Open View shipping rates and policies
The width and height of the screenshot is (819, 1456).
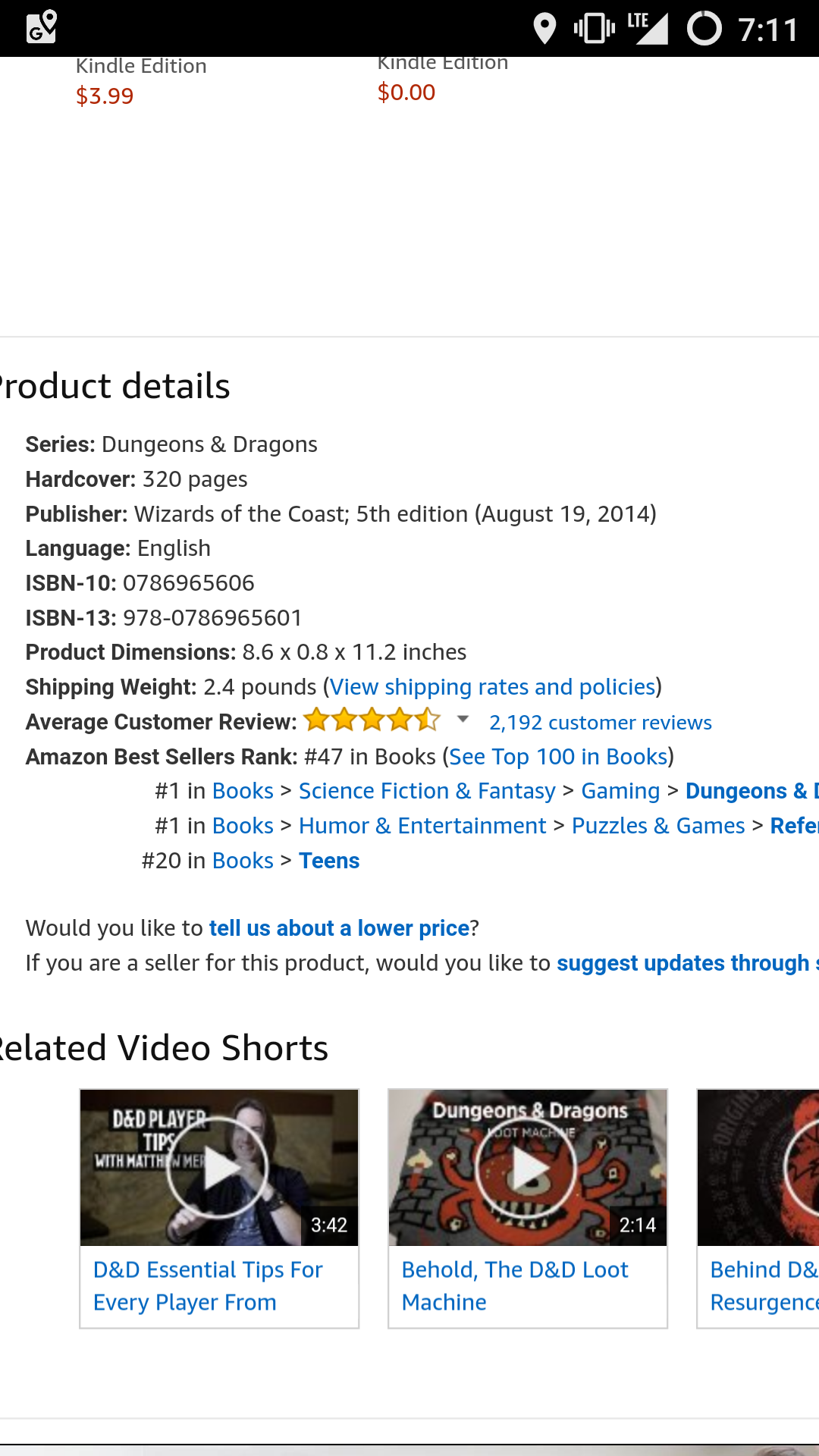pyautogui.click(x=493, y=686)
